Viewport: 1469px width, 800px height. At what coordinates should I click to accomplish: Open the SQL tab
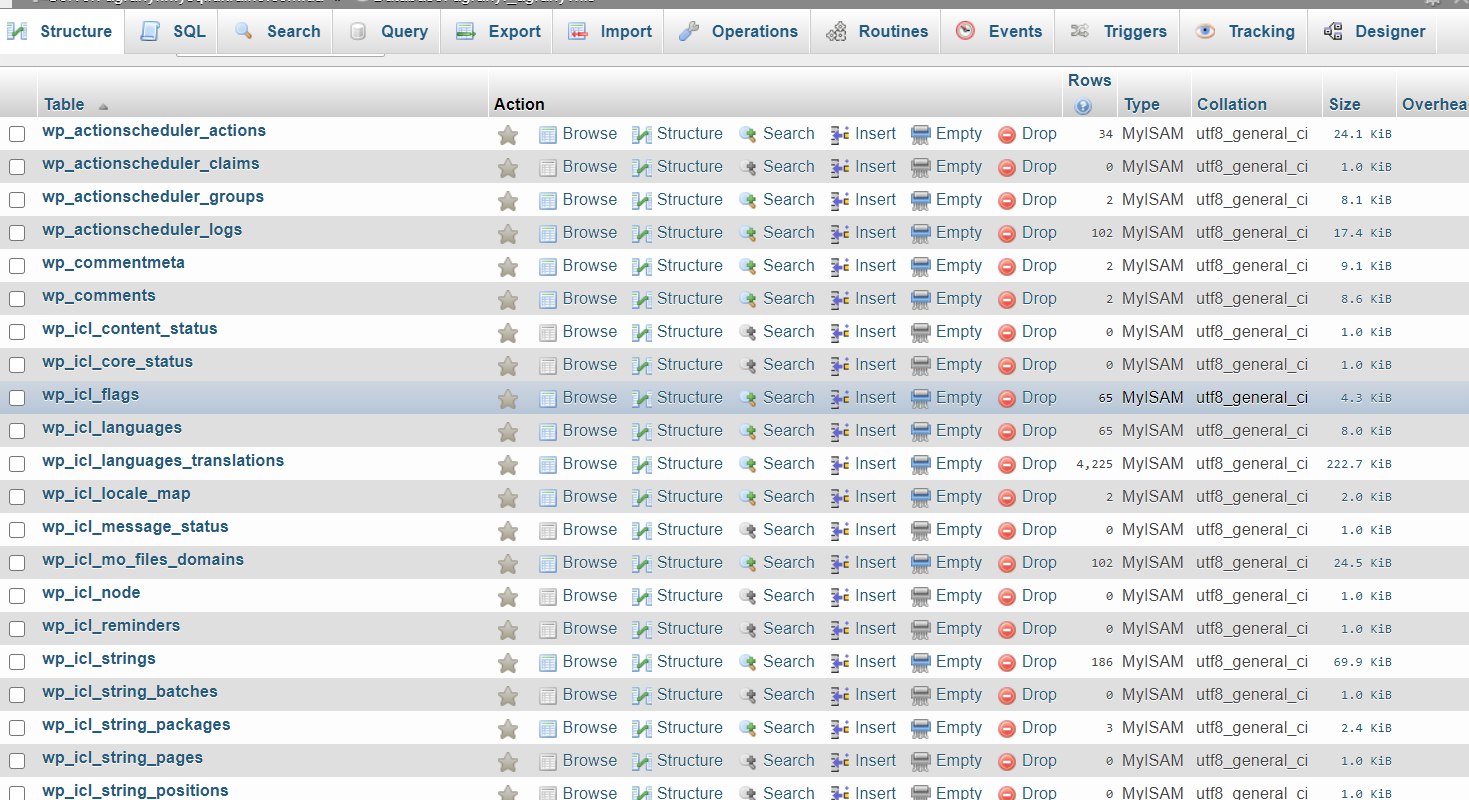coord(173,31)
